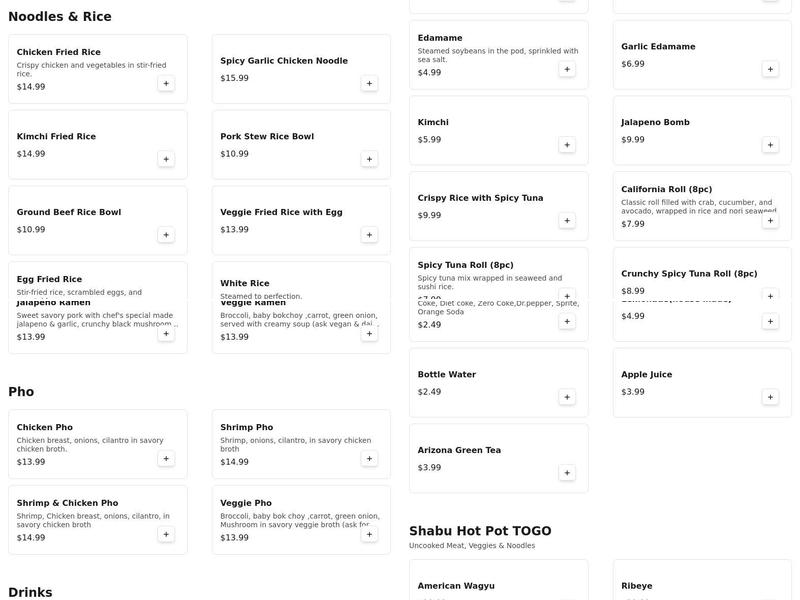
Task: Click plus on Garlic Edamame
Action: point(769,69)
